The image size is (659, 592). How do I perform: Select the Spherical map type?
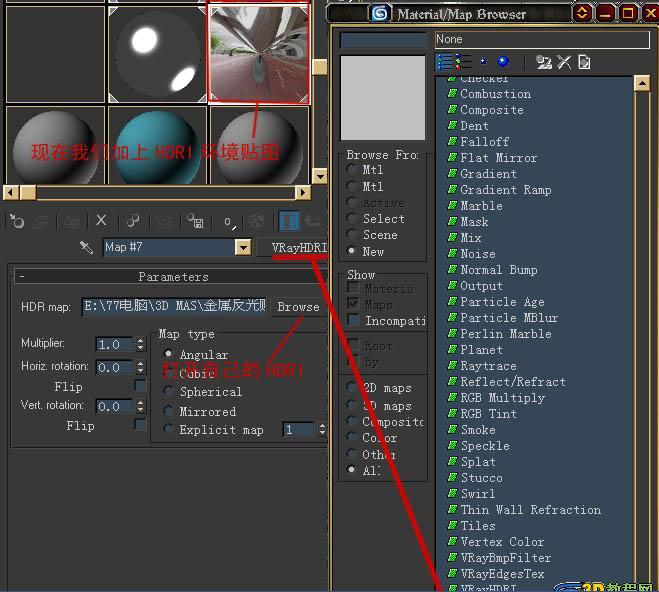pyautogui.click(x=168, y=392)
